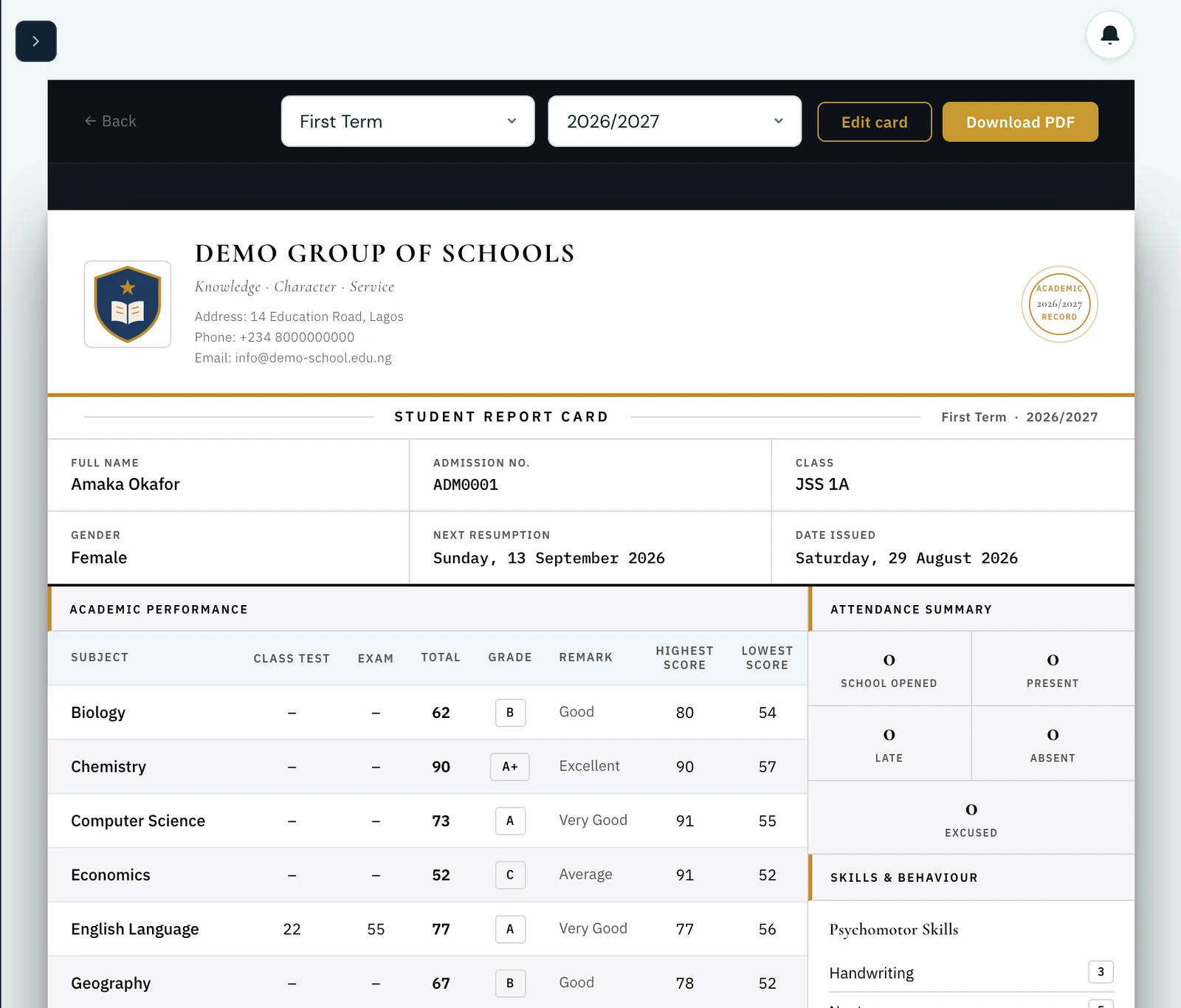This screenshot has height=1008, width=1181.
Task: Open notifications bell
Action: point(1109,35)
